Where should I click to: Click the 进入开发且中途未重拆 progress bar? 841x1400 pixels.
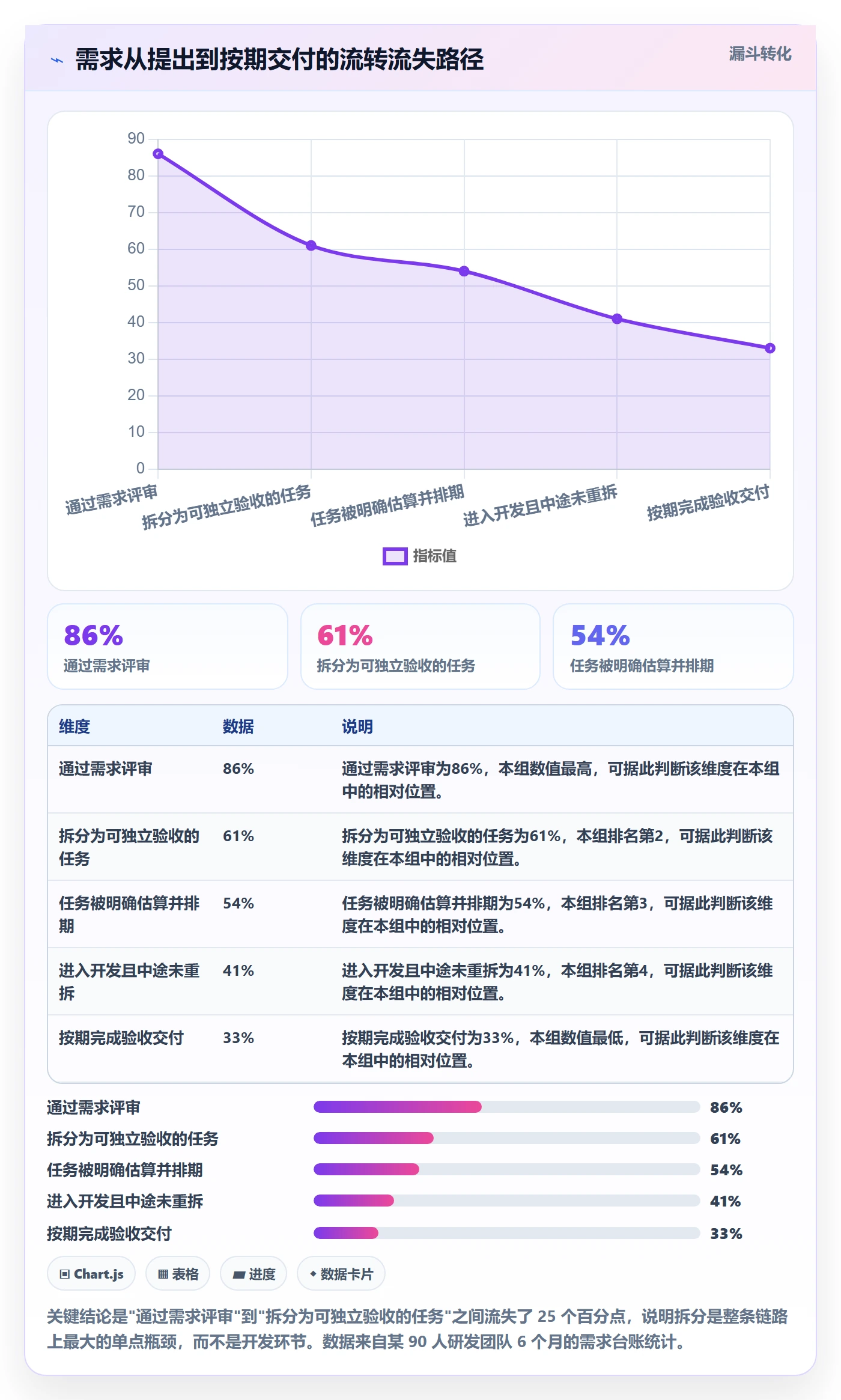507,1201
